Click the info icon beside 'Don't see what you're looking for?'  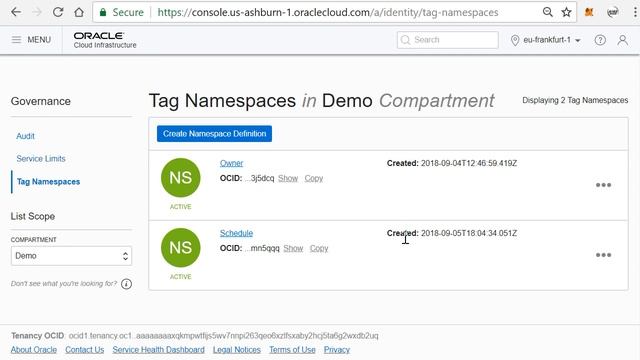click(127, 284)
